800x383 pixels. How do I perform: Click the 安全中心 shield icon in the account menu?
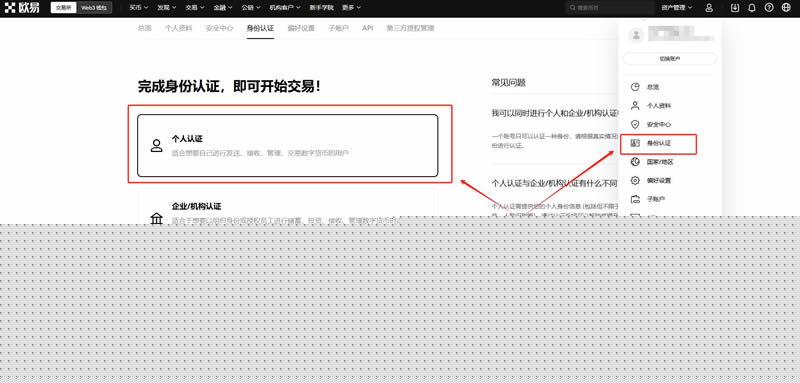click(x=635, y=124)
